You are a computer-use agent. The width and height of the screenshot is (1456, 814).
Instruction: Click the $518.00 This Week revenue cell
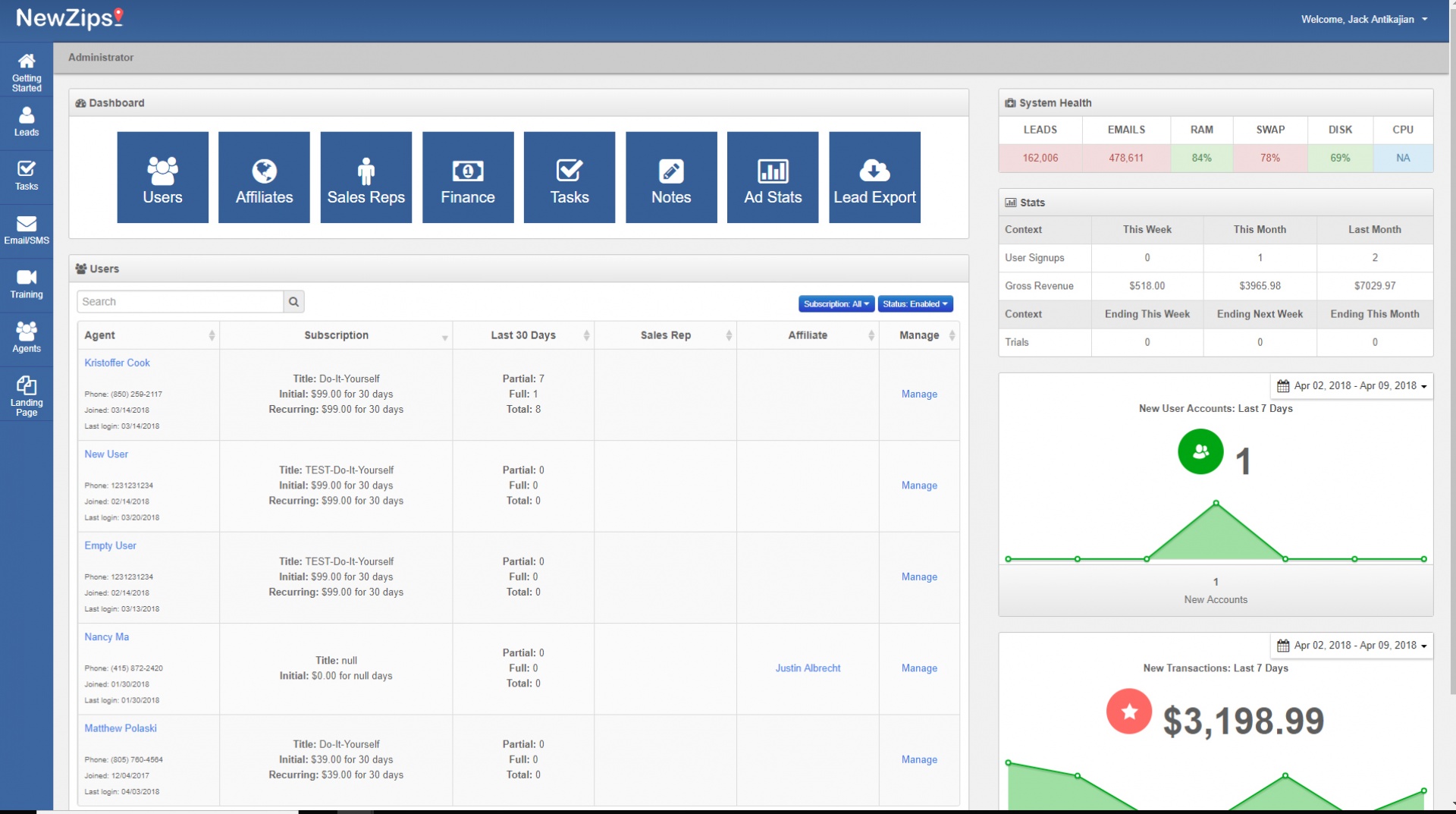1147,286
